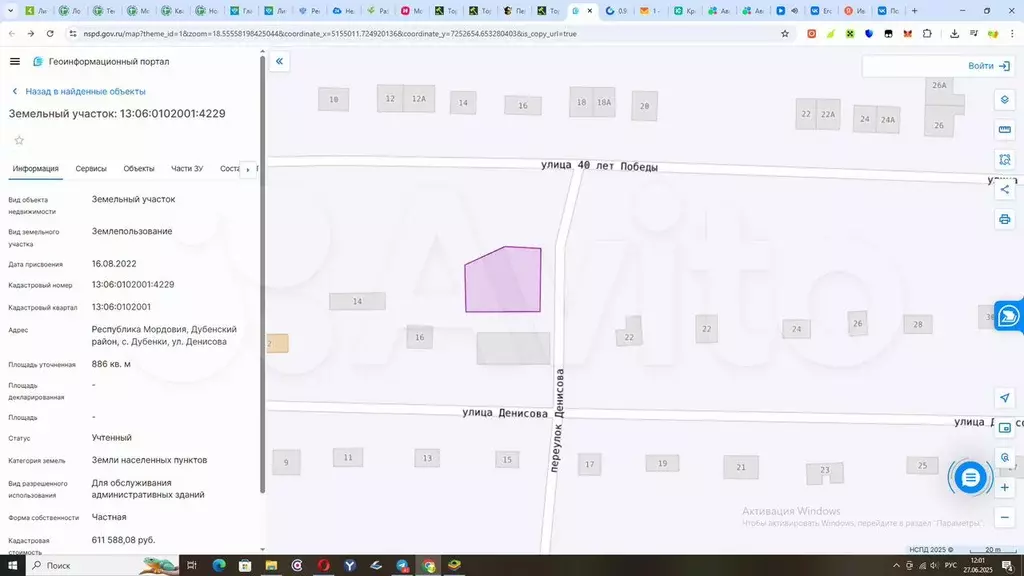Activate the area selection map tool
Viewport: 1024px width, 576px height.
pos(1004,159)
